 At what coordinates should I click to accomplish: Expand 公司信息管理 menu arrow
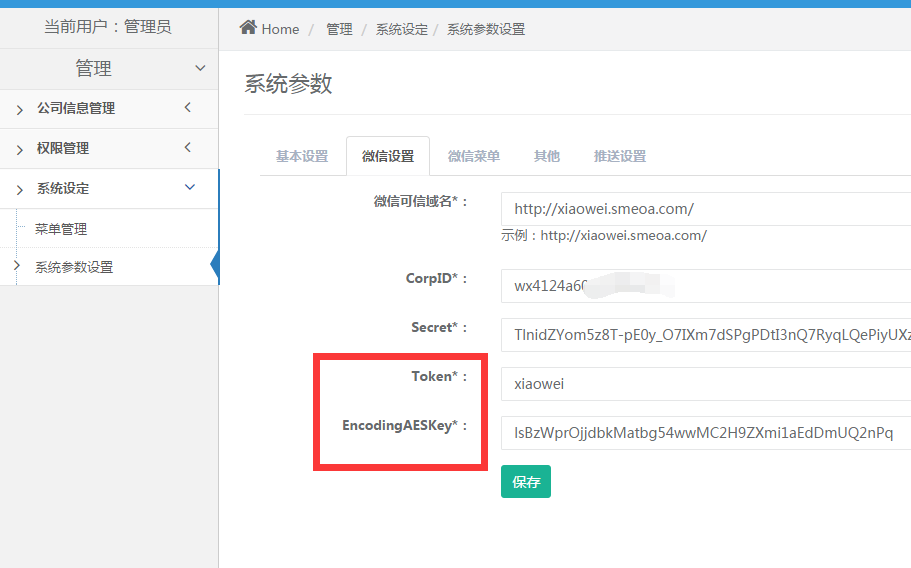point(188,108)
